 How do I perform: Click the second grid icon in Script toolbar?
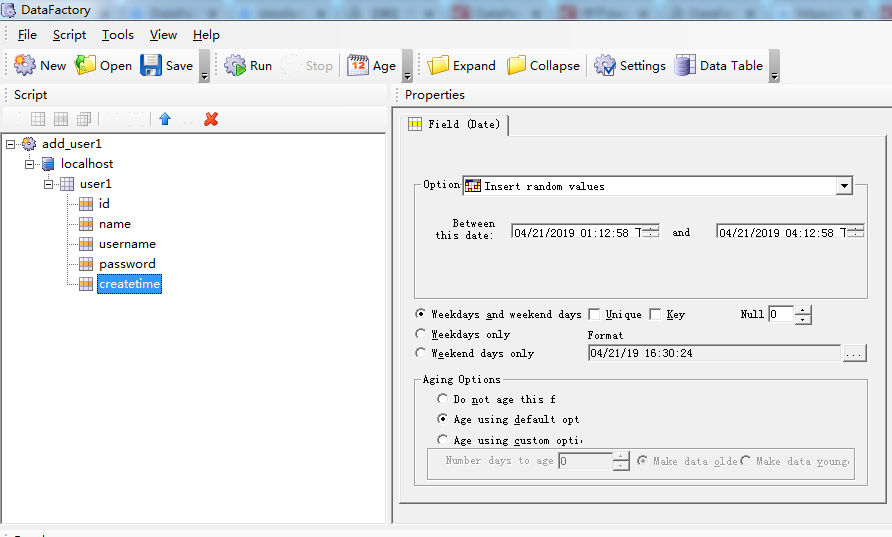pyautogui.click(x=61, y=119)
